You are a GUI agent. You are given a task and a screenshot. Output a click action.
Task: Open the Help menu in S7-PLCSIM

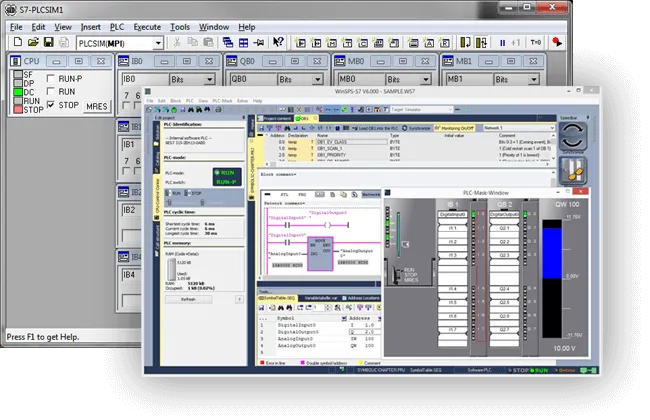click(x=247, y=27)
